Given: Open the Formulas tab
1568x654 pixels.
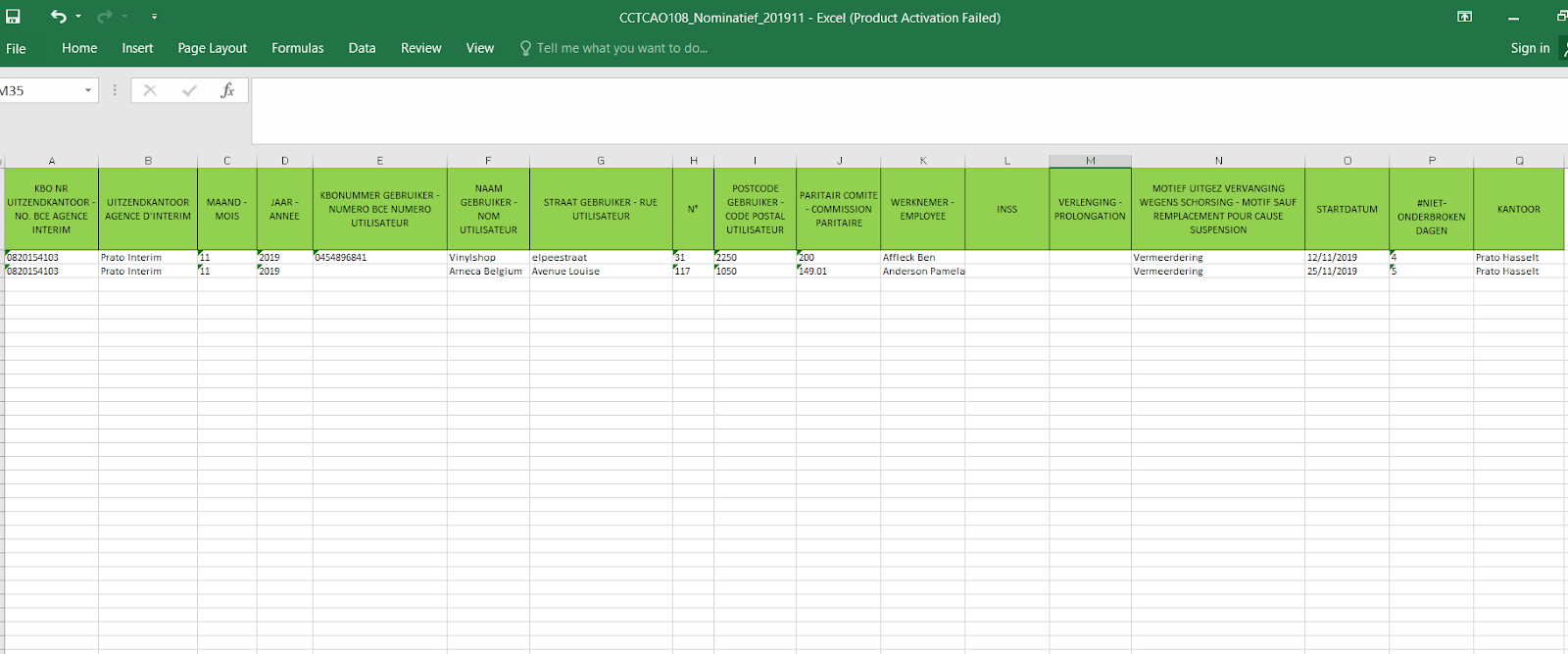Looking at the screenshot, I should click(x=297, y=48).
